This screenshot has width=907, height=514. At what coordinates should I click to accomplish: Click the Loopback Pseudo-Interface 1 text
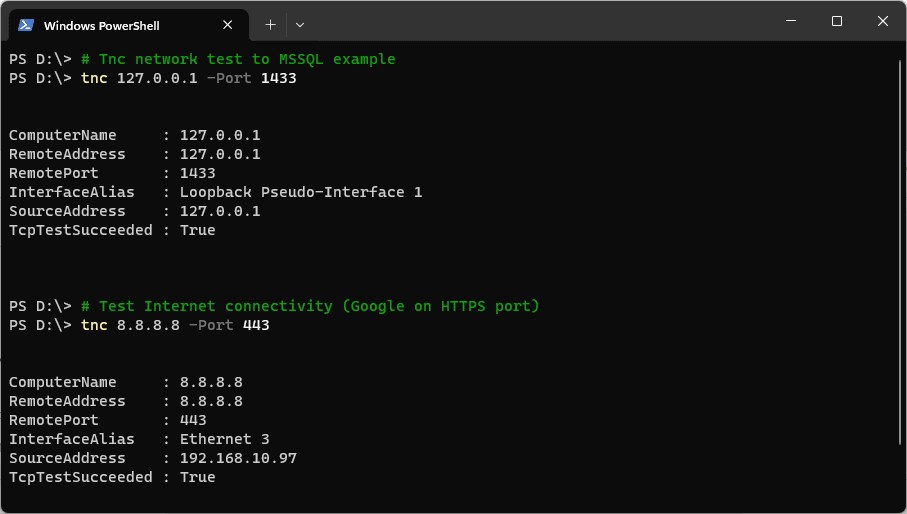(300, 192)
